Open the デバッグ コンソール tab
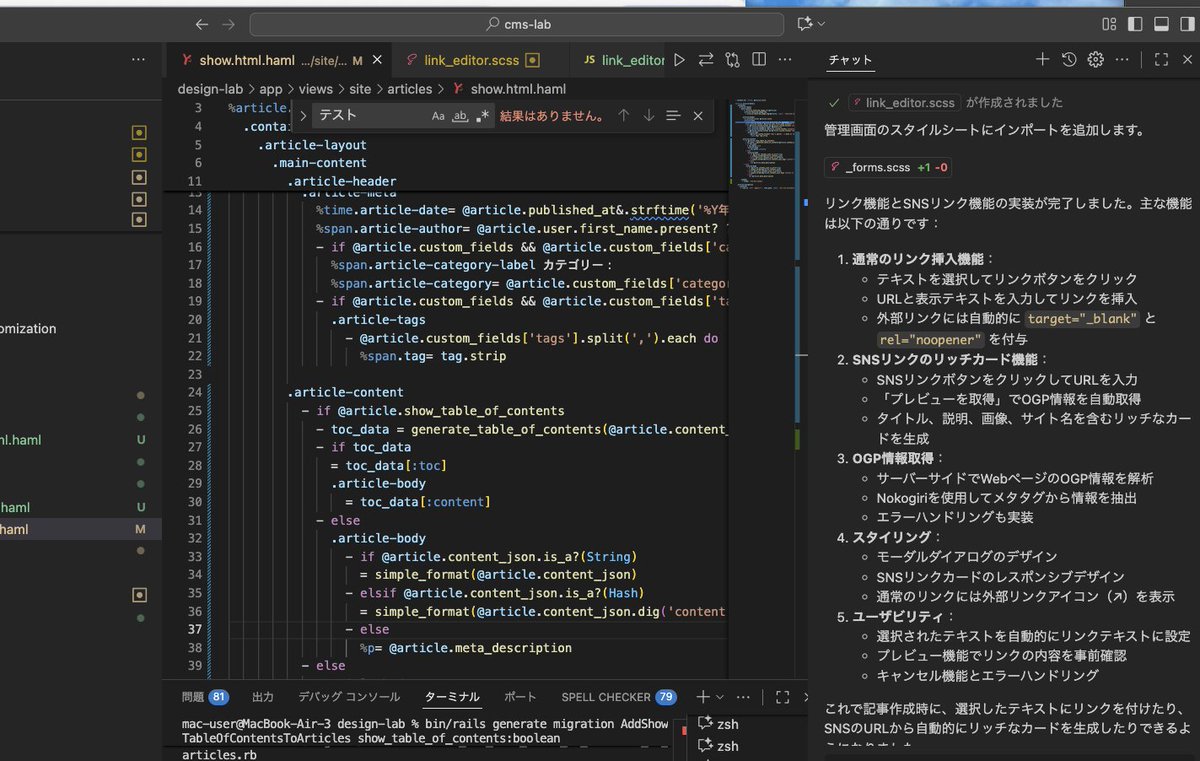The height and width of the screenshot is (761, 1200). [x=349, y=697]
